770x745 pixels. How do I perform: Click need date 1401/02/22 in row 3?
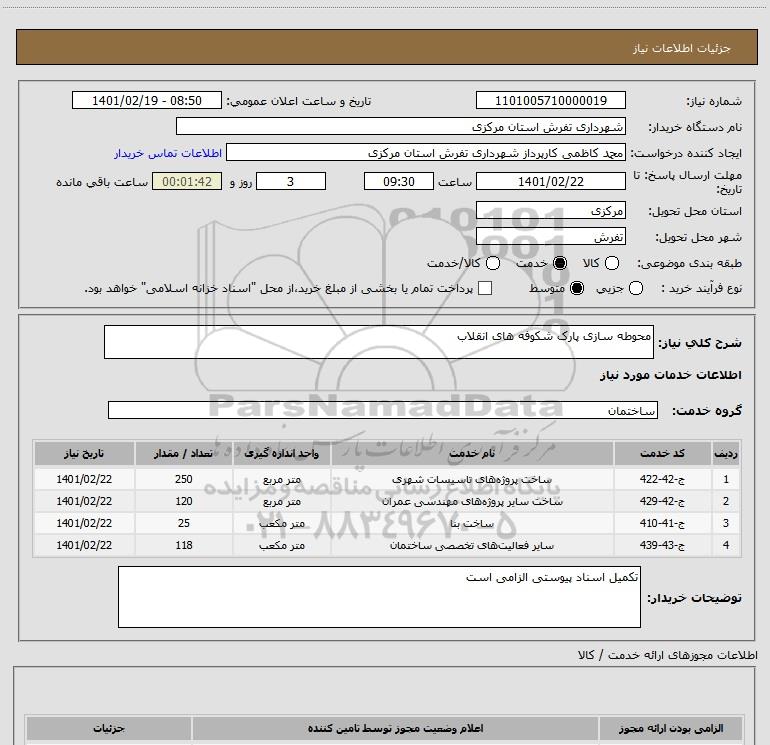point(84,524)
